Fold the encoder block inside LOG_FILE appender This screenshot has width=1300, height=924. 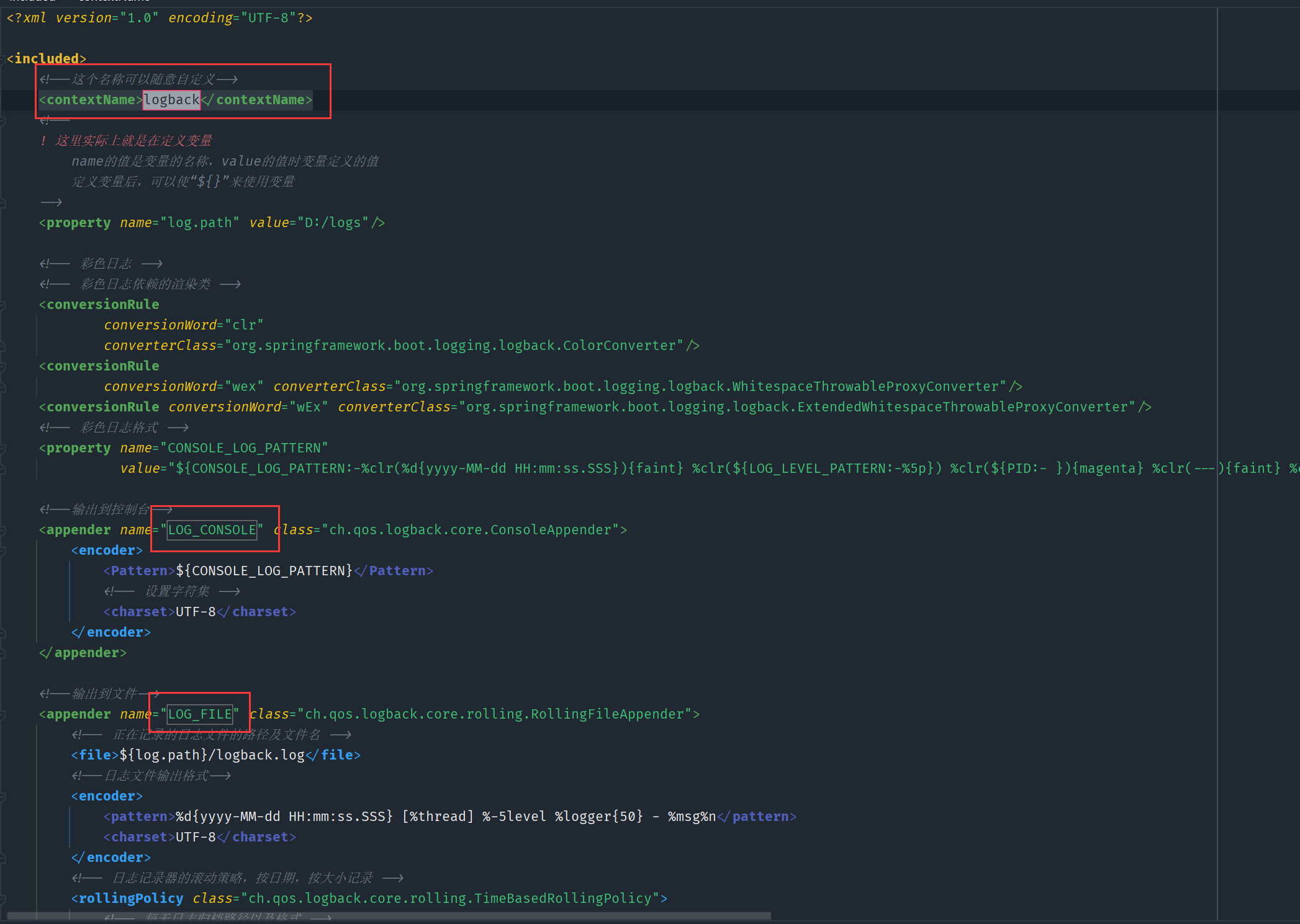(x=3, y=796)
